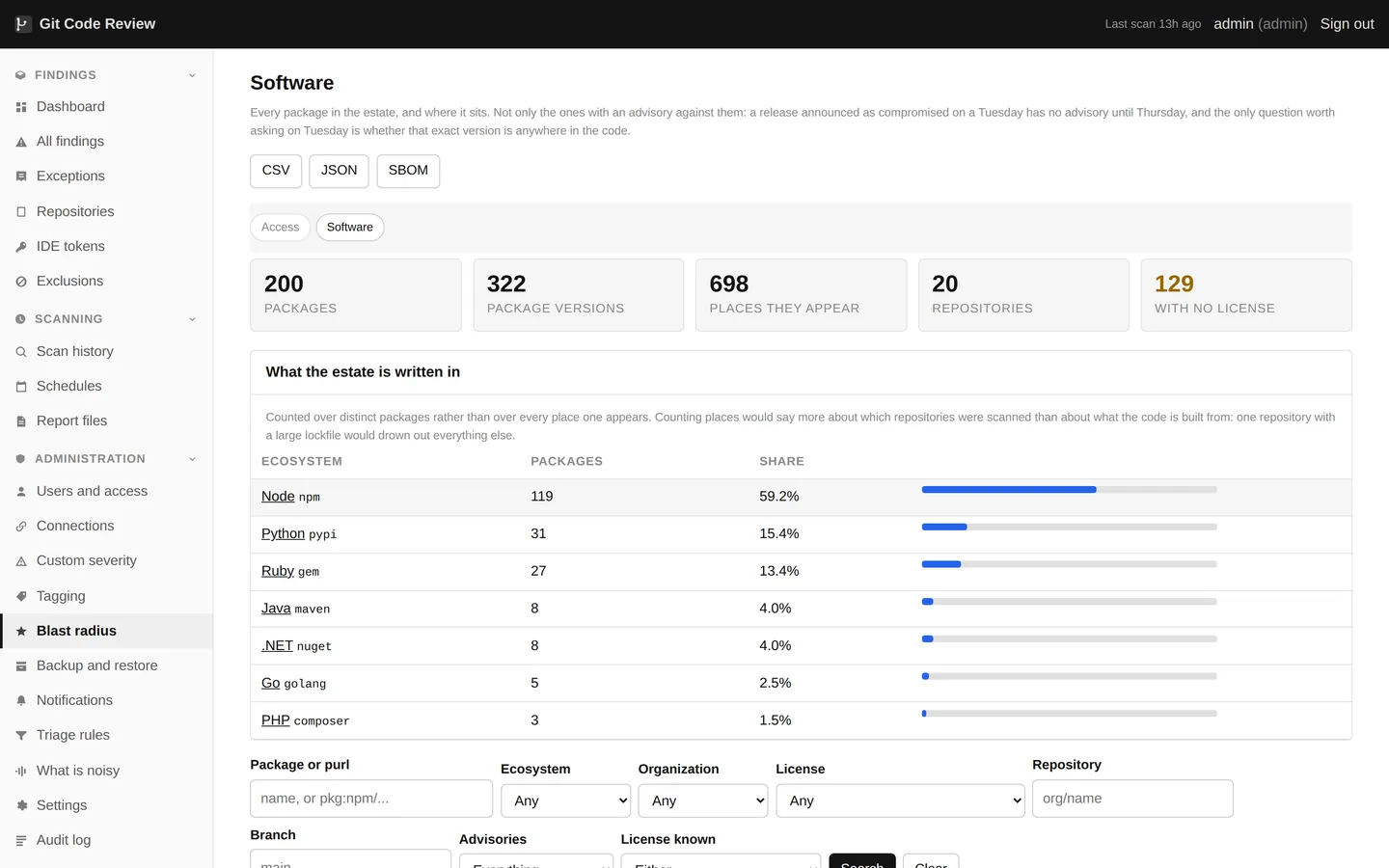Click the Schedules calendar icon
The width and height of the screenshot is (1389, 868).
(x=21, y=387)
